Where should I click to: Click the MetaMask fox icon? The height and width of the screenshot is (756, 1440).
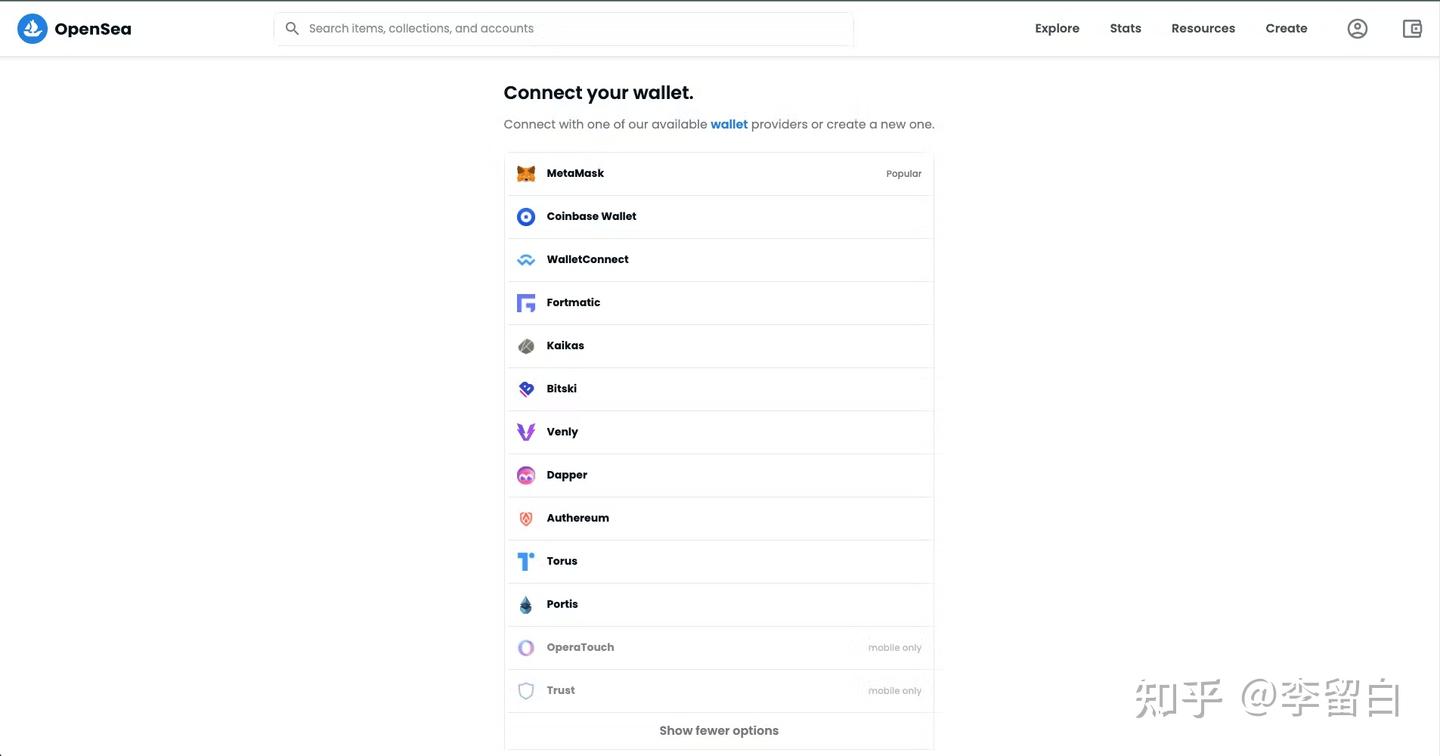coord(526,173)
